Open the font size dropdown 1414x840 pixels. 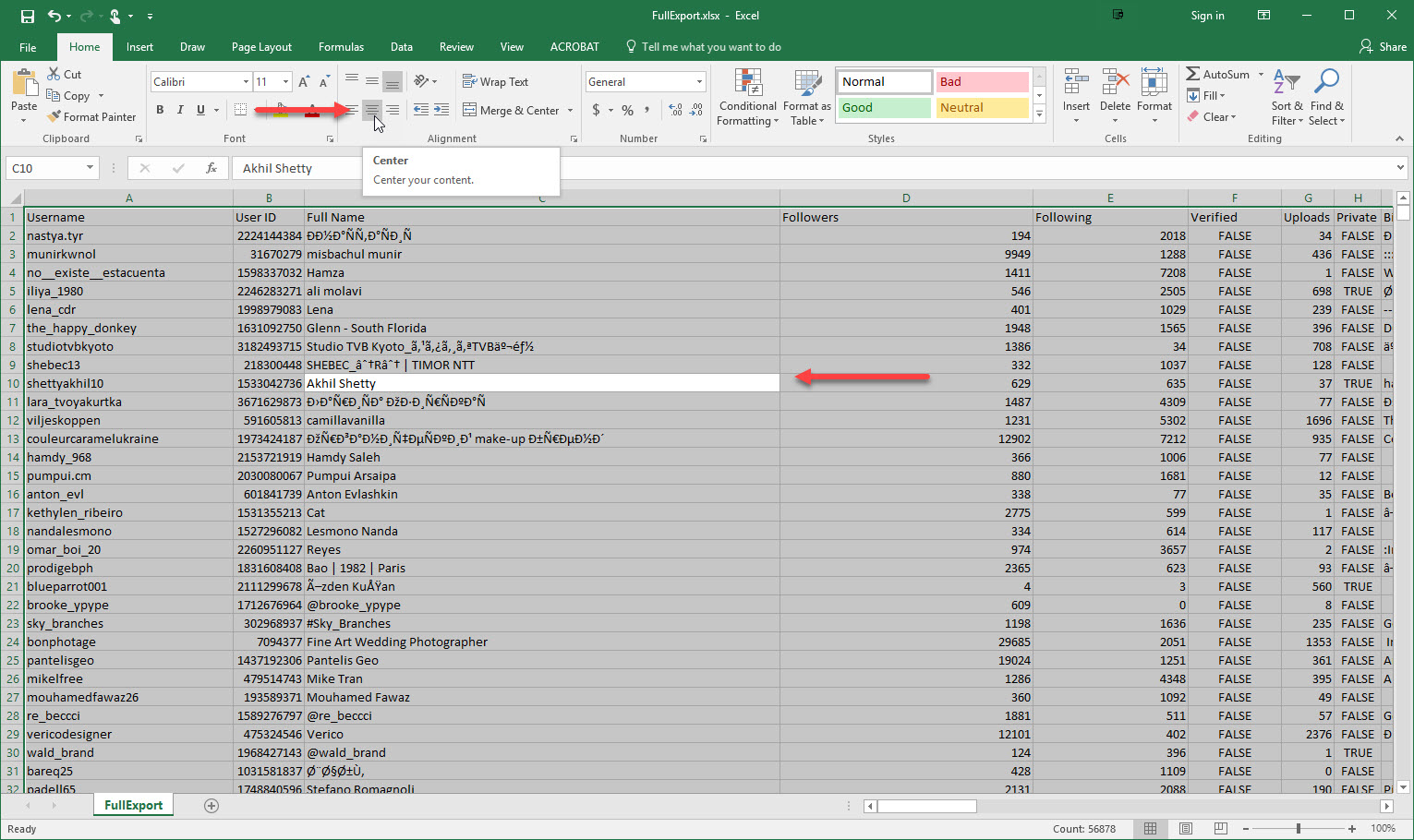[x=285, y=82]
